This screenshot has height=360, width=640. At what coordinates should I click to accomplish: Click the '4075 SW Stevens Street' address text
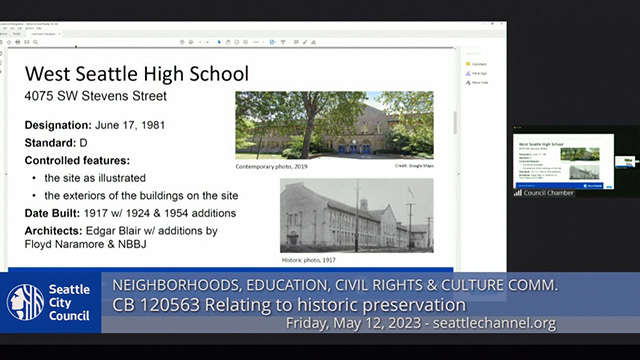96,96
